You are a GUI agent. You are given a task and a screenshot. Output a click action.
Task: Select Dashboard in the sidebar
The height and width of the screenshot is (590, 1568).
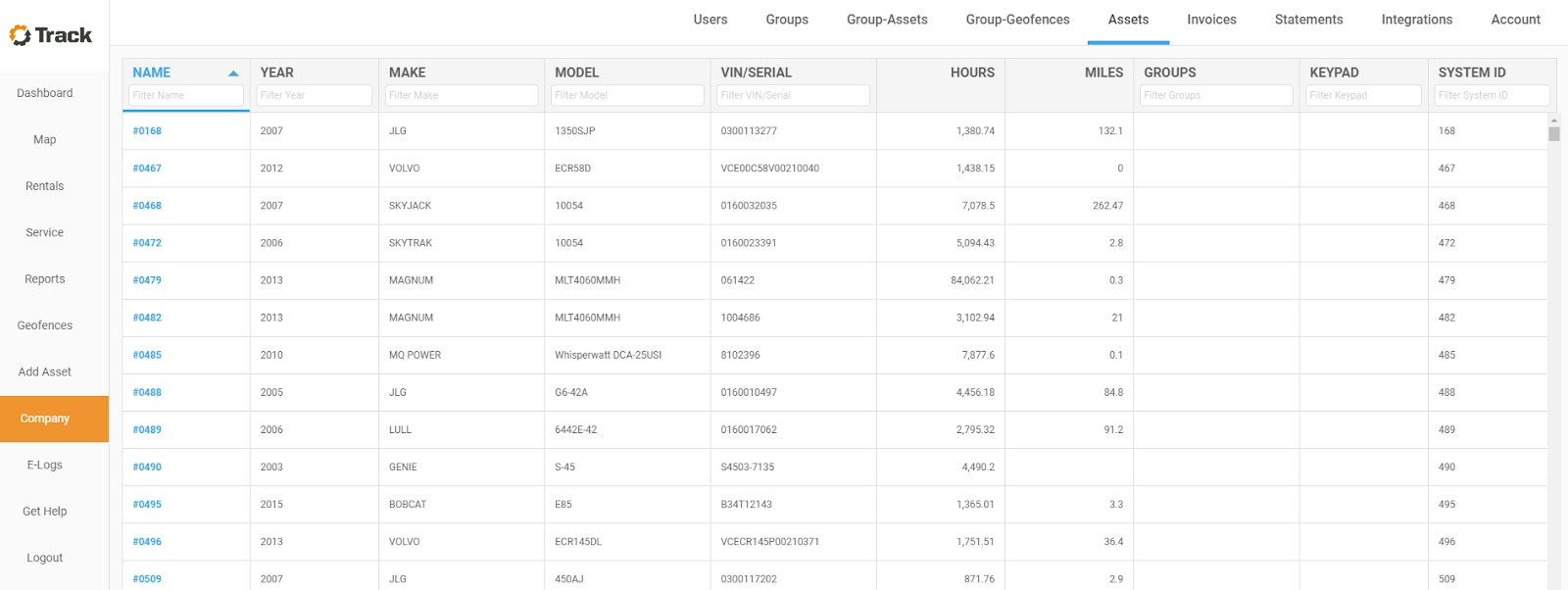(45, 93)
